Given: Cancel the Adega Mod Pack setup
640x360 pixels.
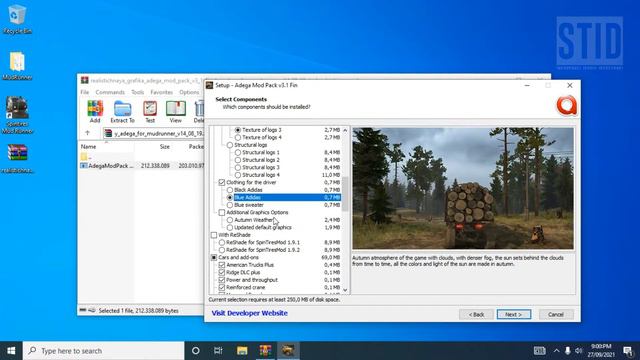Looking at the screenshot, I should (x=556, y=314).
